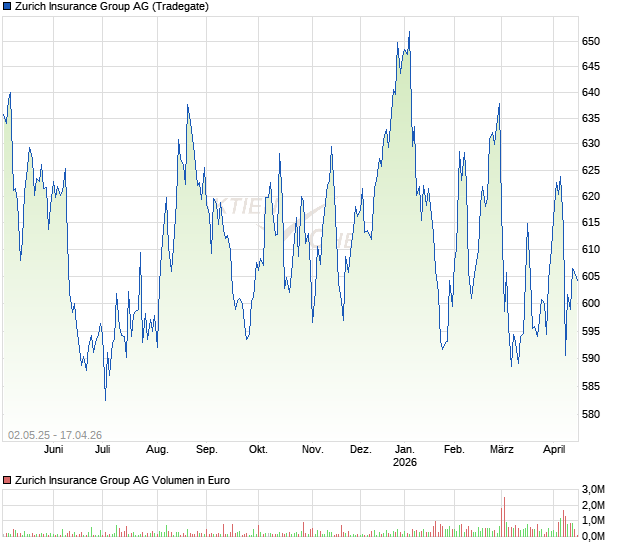Image resolution: width=620 pixels, height=546 pixels.
Task: Click the 'April' month label
Action: (554, 450)
